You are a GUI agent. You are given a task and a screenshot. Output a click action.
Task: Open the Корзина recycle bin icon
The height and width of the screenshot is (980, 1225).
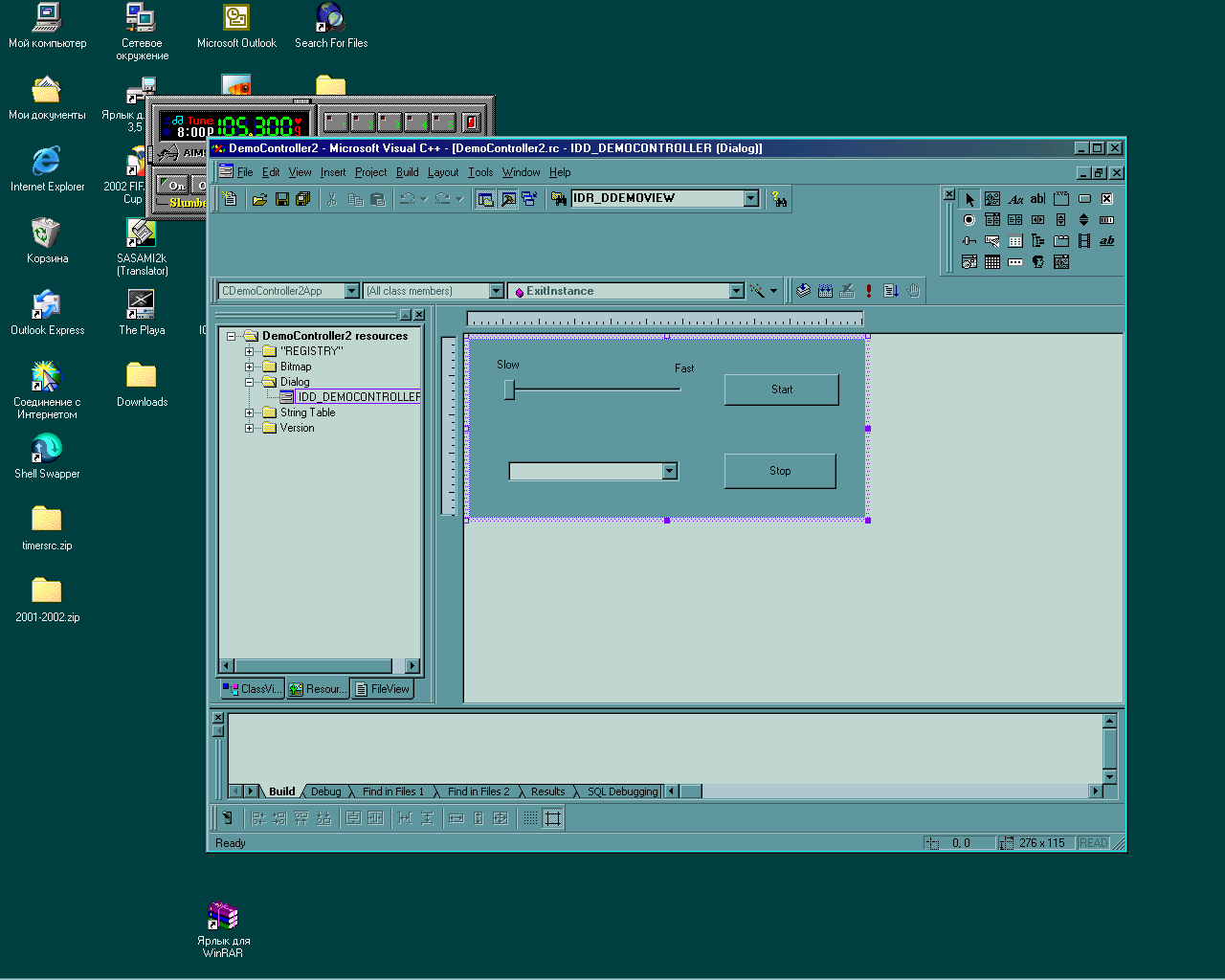click(47, 241)
